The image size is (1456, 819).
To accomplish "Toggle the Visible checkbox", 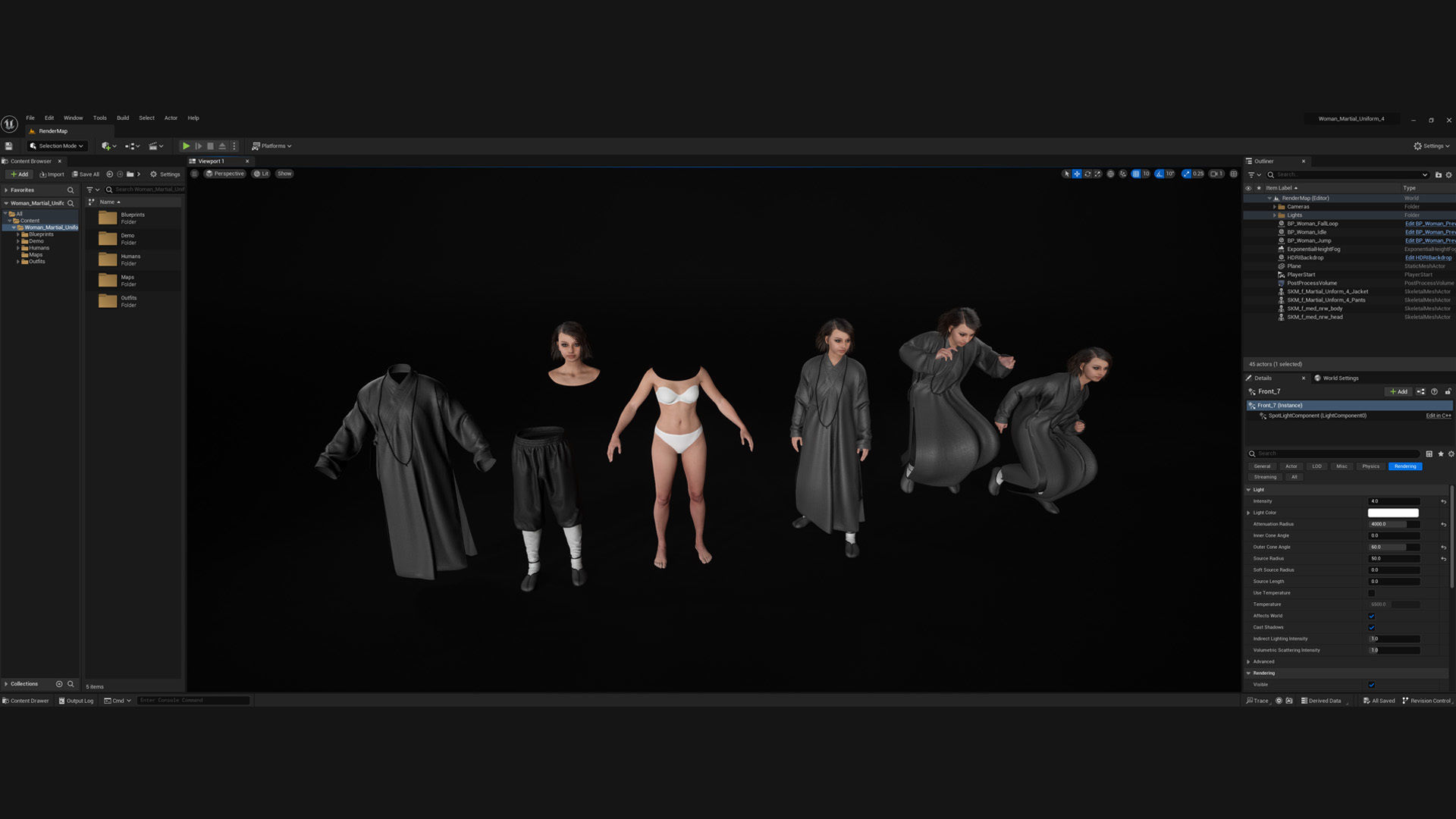I will (1371, 685).
